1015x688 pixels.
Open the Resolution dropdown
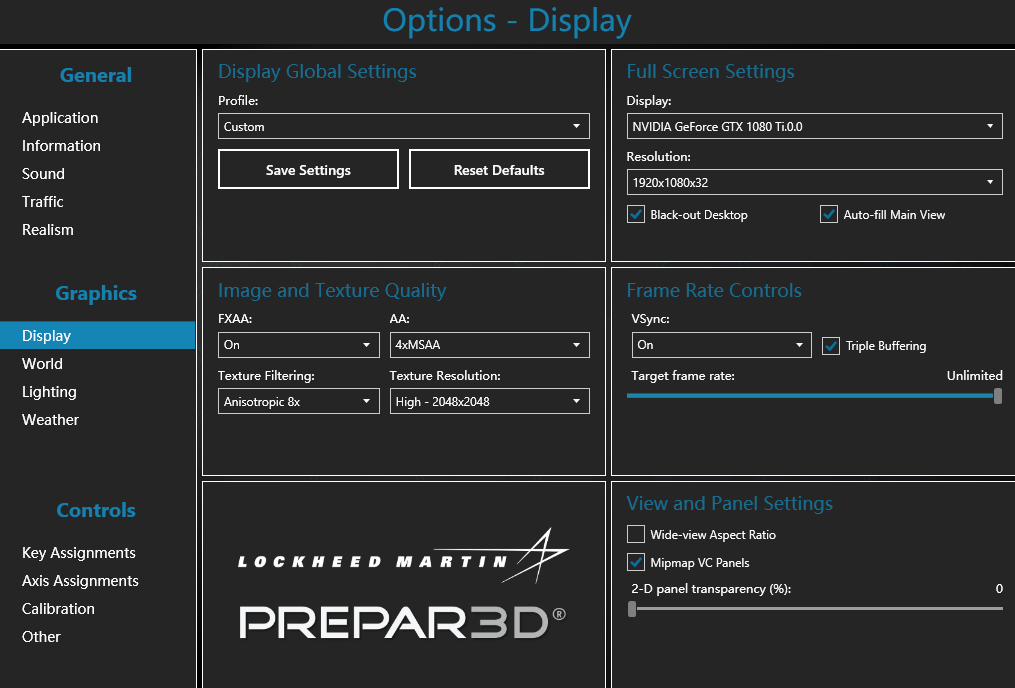click(814, 182)
